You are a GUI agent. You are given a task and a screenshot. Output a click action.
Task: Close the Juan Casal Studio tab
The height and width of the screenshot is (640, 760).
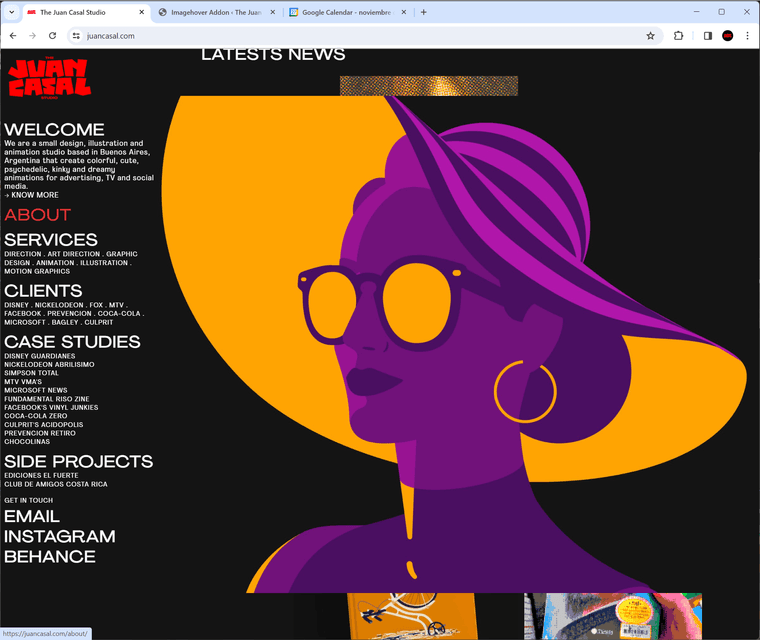141,12
